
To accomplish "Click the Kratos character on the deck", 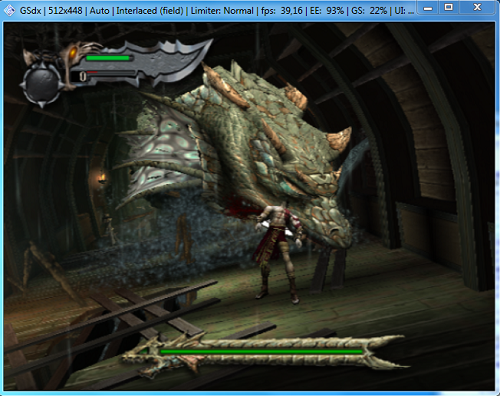I will pyautogui.click(x=280, y=253).
